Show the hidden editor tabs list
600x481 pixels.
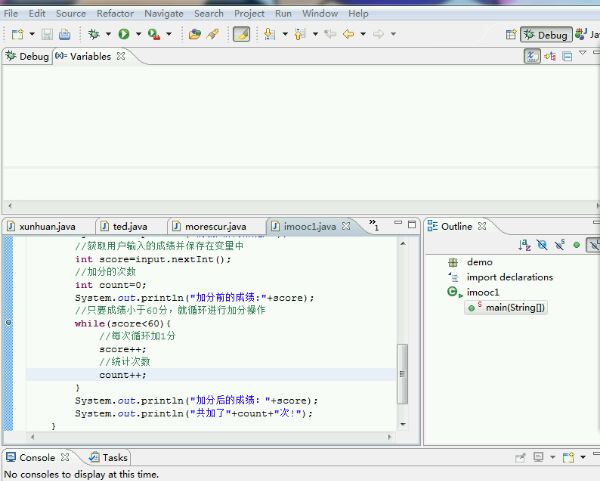tap(373, 226)
